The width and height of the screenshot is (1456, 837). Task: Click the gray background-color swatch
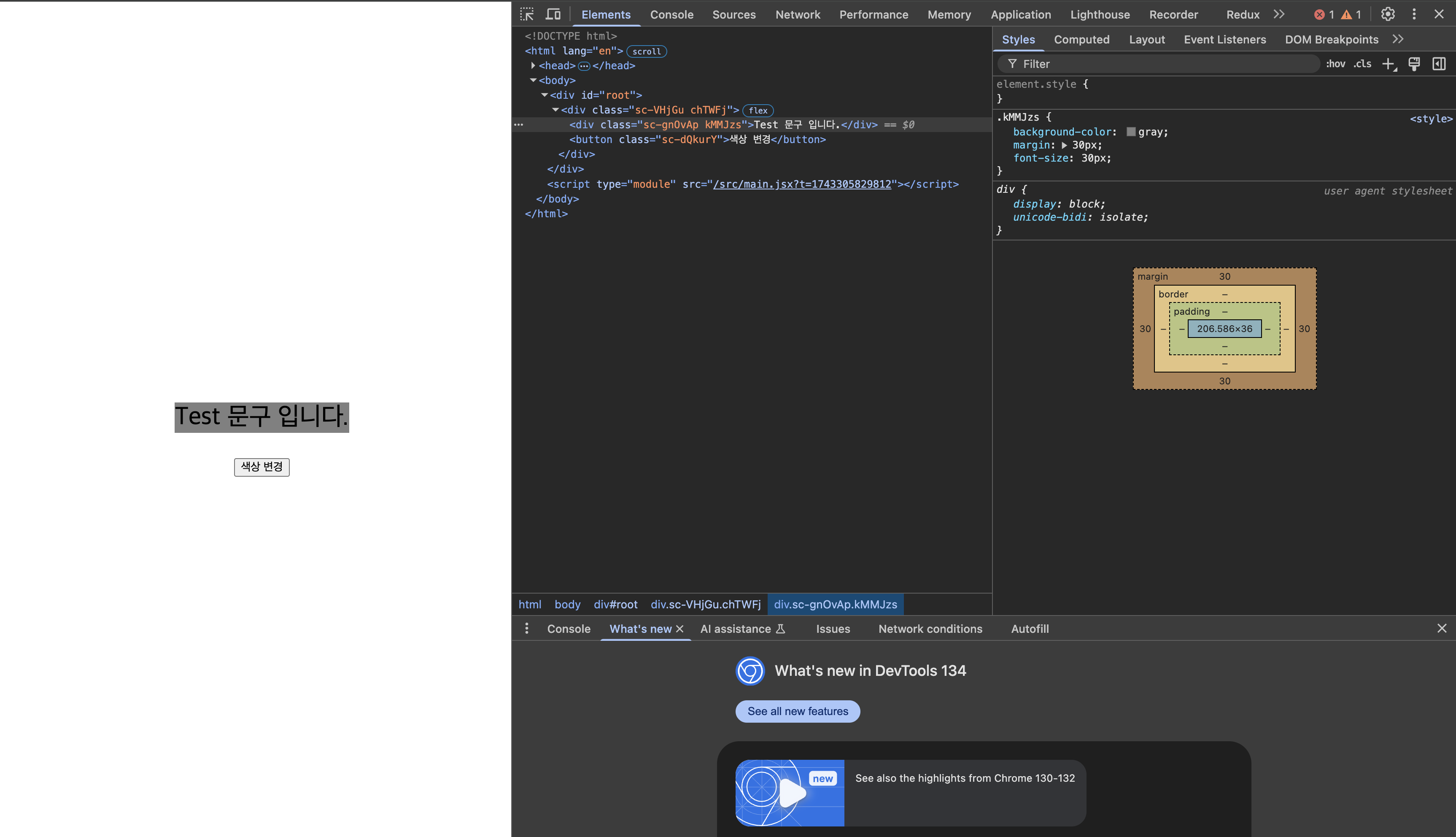click(1131, 132)
